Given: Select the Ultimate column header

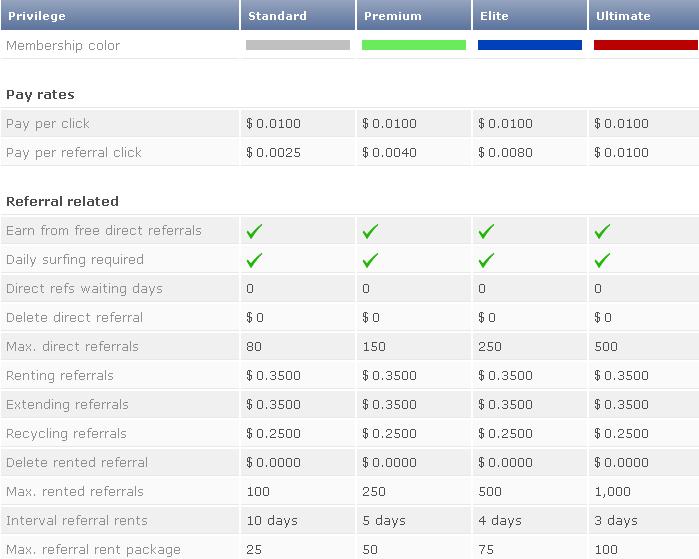Looking at the screenshot, I should [x=622, y=16].
